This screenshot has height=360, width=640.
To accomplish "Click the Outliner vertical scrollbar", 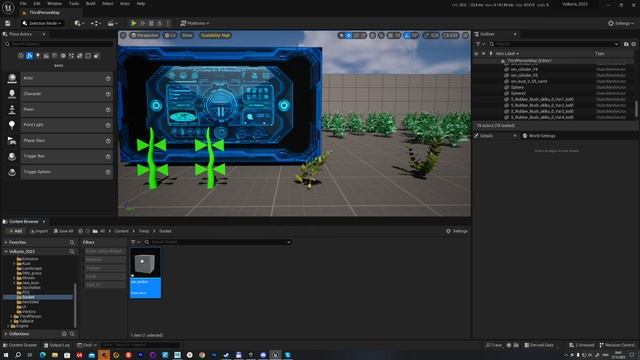I will 636,108.
